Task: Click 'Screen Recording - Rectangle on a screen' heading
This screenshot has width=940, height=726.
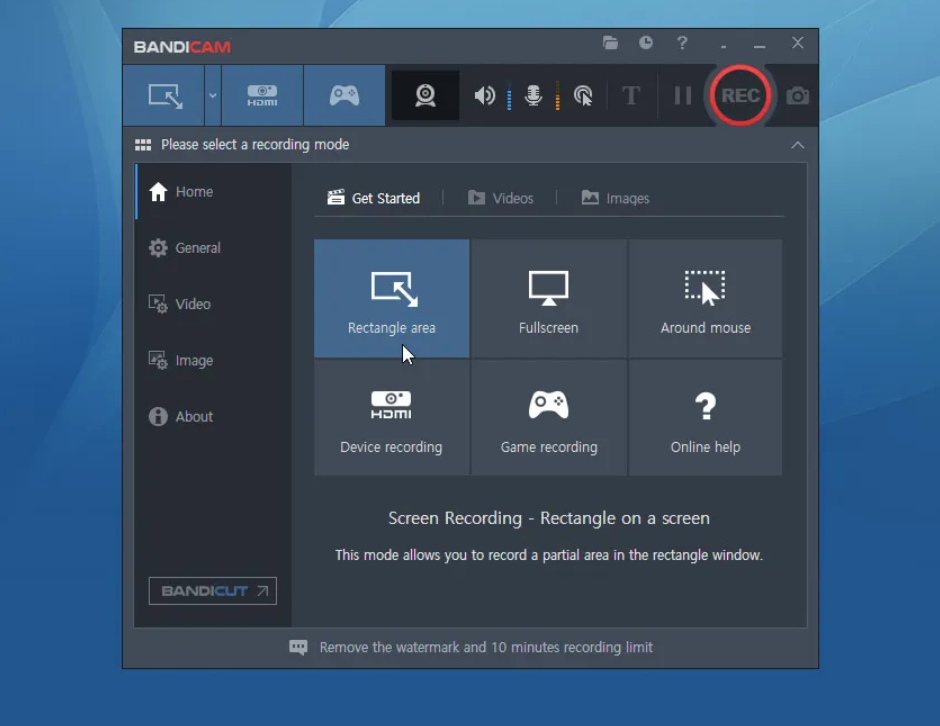Action: click(x=549, y=518)
